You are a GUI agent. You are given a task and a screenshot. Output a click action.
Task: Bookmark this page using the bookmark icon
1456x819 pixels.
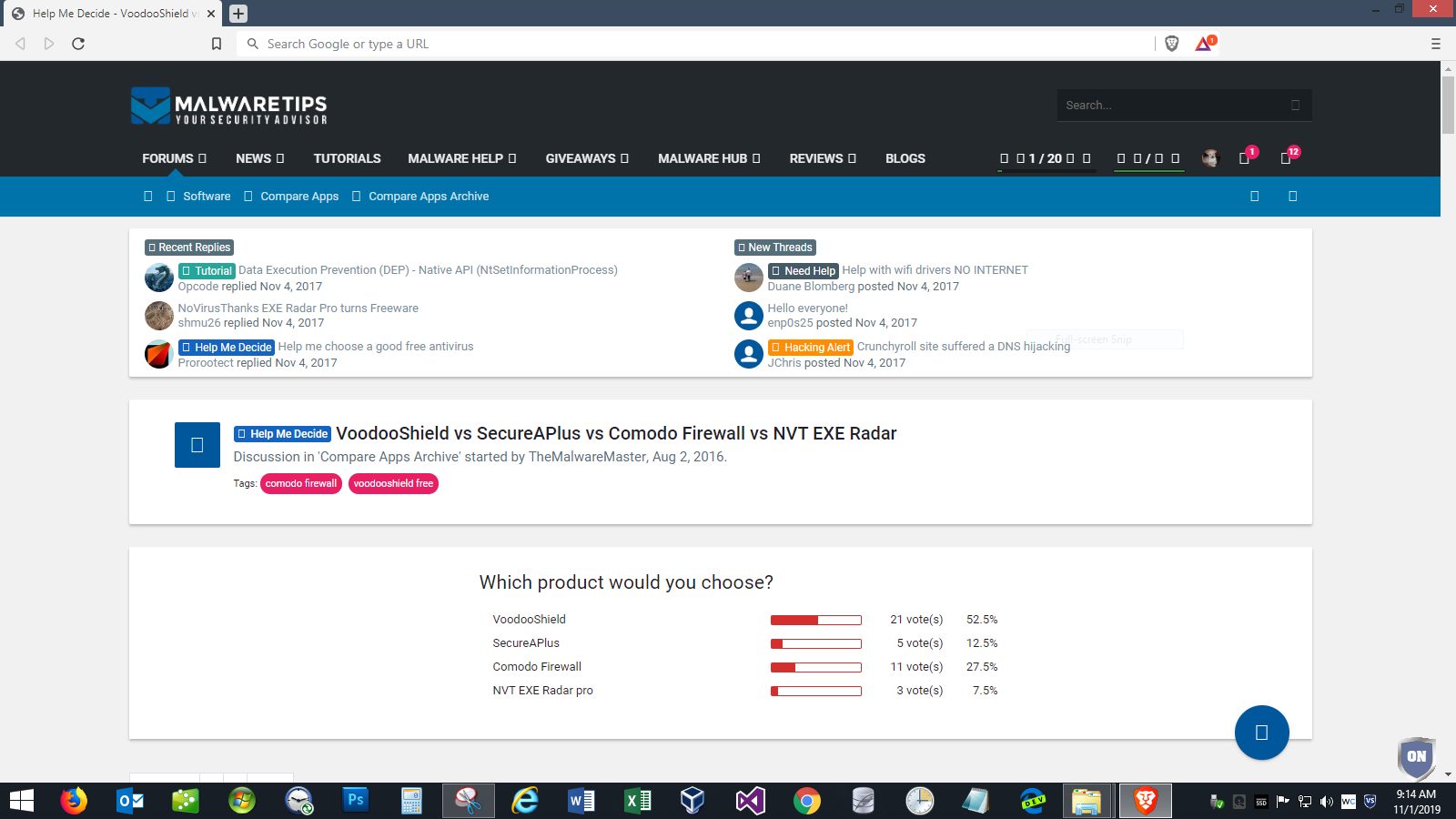pos(217,44)
